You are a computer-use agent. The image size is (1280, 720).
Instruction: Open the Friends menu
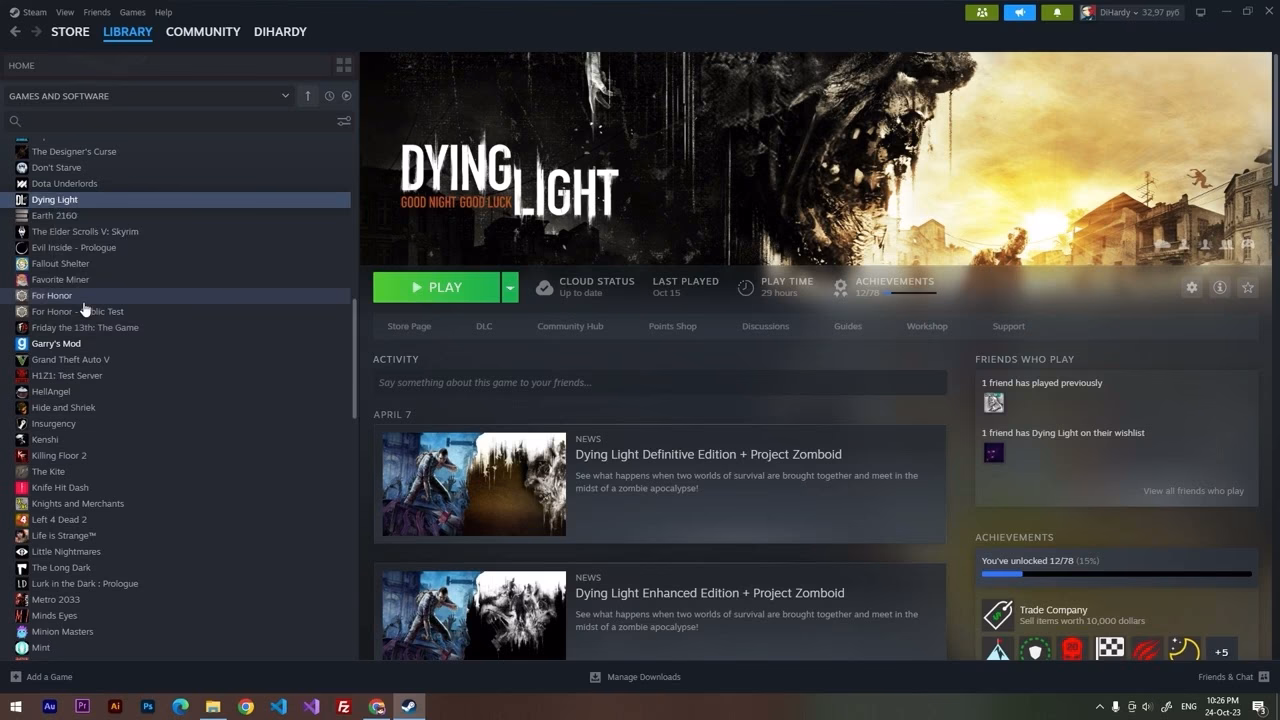tap(97, 12)
